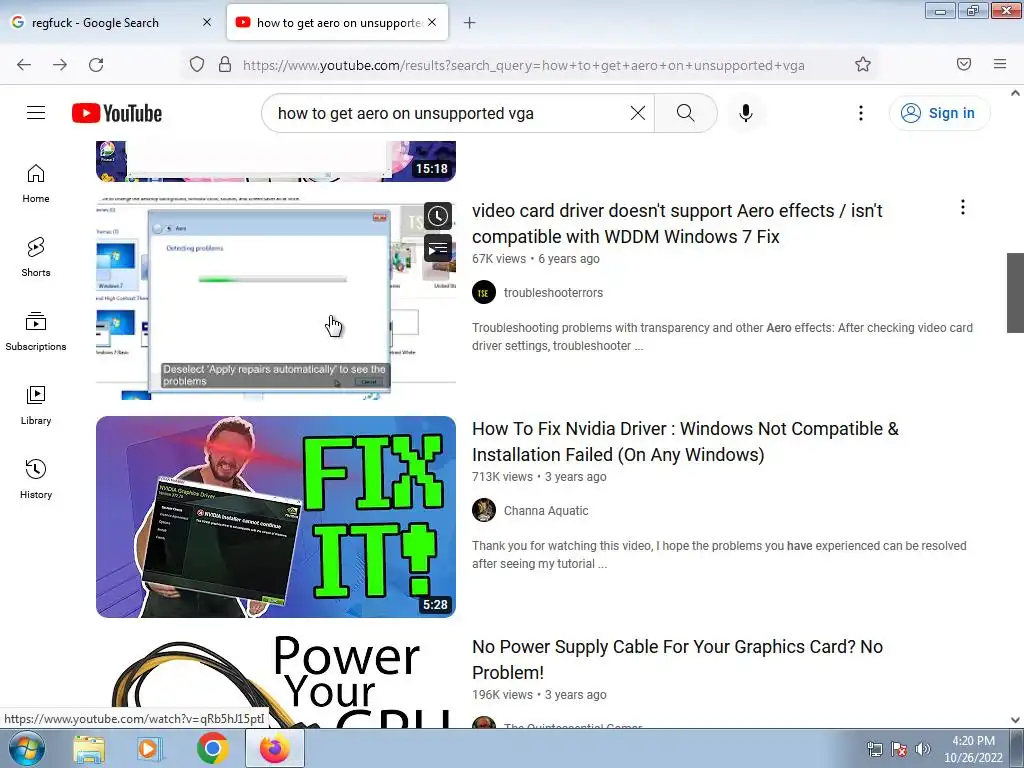Click the Power Your GPU thumbnail

click(276, 681)
